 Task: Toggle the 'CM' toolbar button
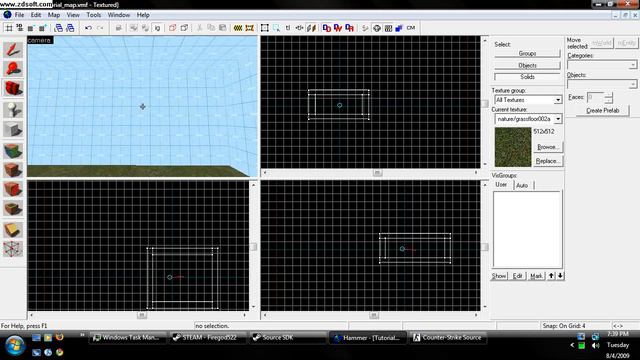pyautogui.click(x=411, y=28)
